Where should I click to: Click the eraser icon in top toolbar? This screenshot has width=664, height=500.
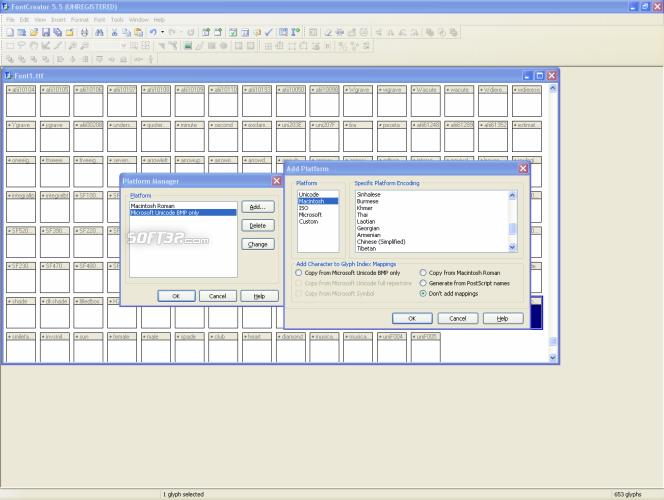pyautogui.click(x=328, y=32)
